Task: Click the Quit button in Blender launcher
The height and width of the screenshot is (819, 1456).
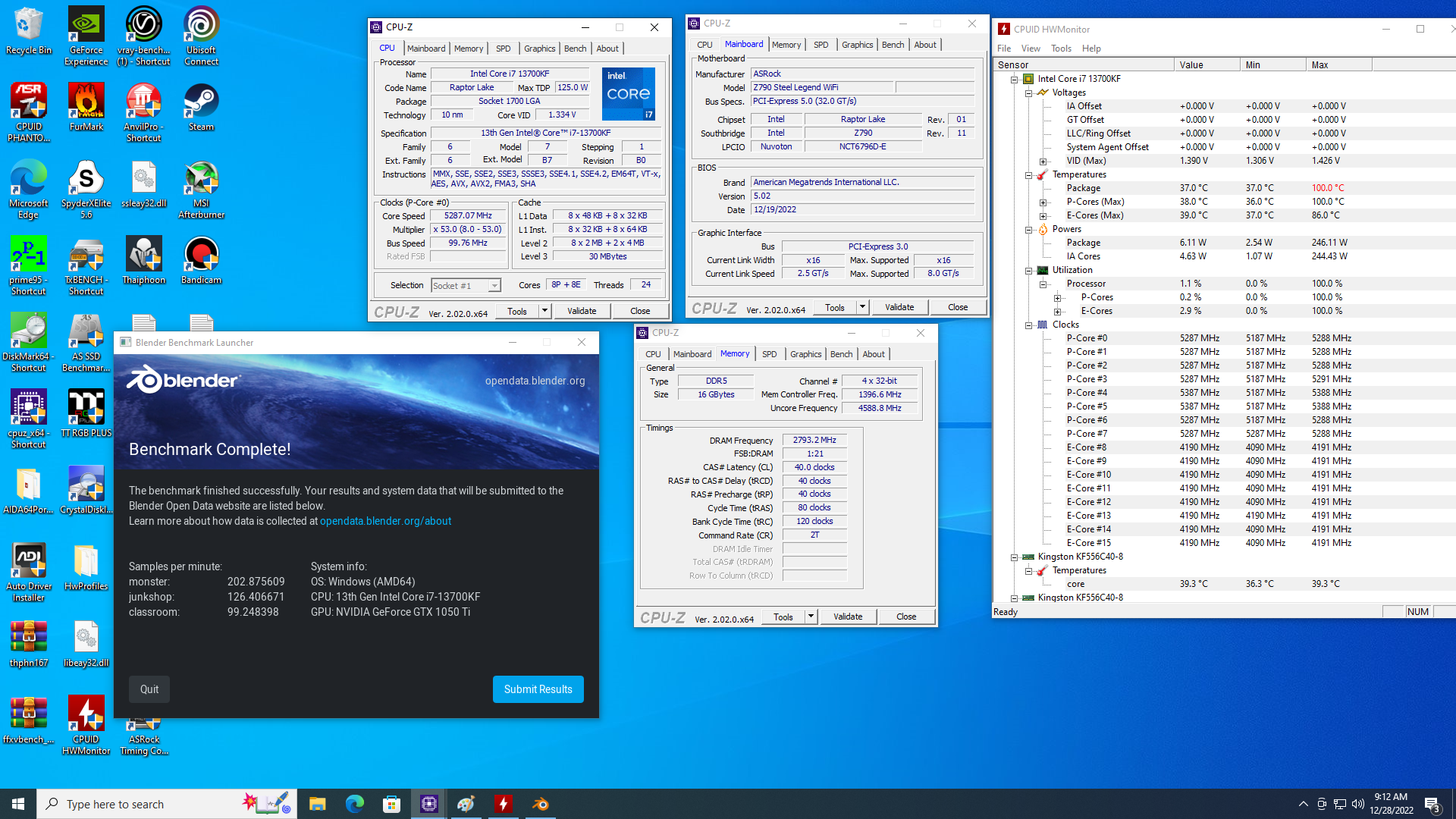Action: click(x=149, y=689)
